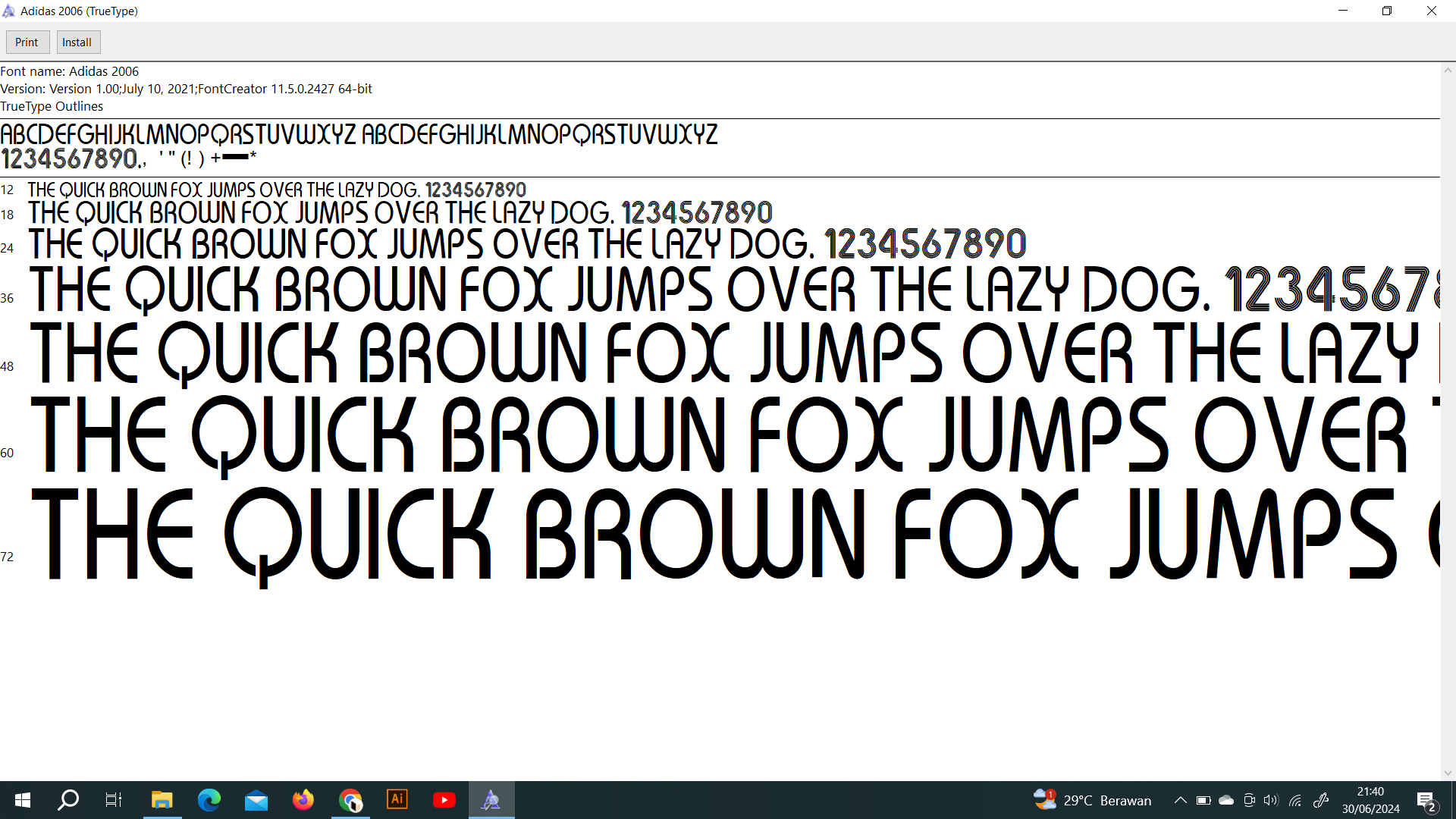The height and width of the screenshot is (819, 1456).
Task: Open Adobe Illustrator from taskbar
Action: 397,800
